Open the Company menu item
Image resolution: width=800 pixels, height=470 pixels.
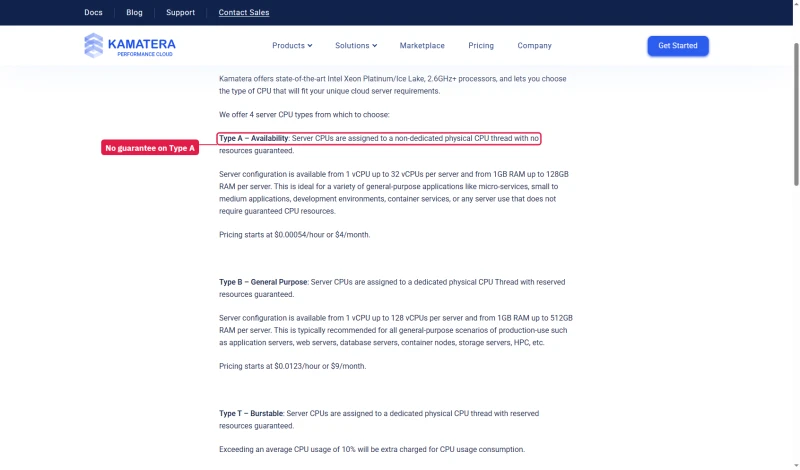click(x=534, y=45)
